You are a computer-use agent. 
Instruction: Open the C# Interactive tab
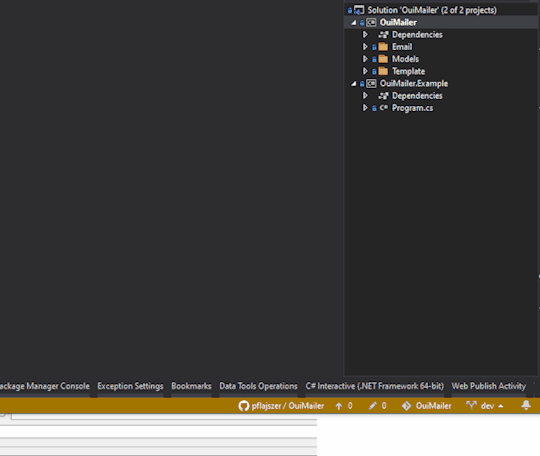pos(375,386)
